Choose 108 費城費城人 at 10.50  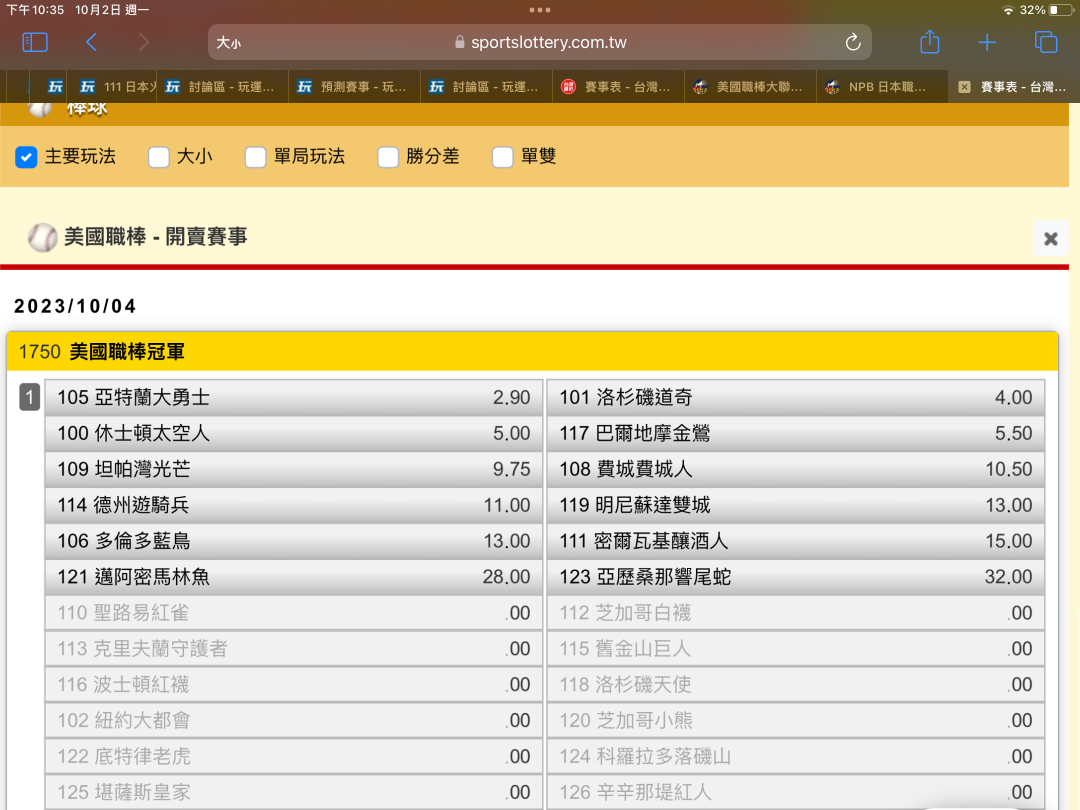796,469
